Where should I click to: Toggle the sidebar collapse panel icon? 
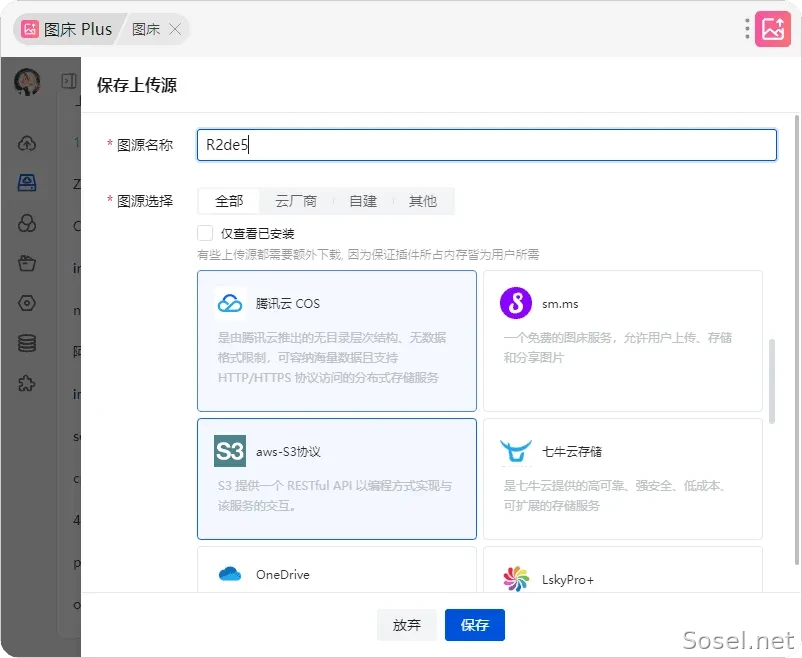click(x=69, y=81)
